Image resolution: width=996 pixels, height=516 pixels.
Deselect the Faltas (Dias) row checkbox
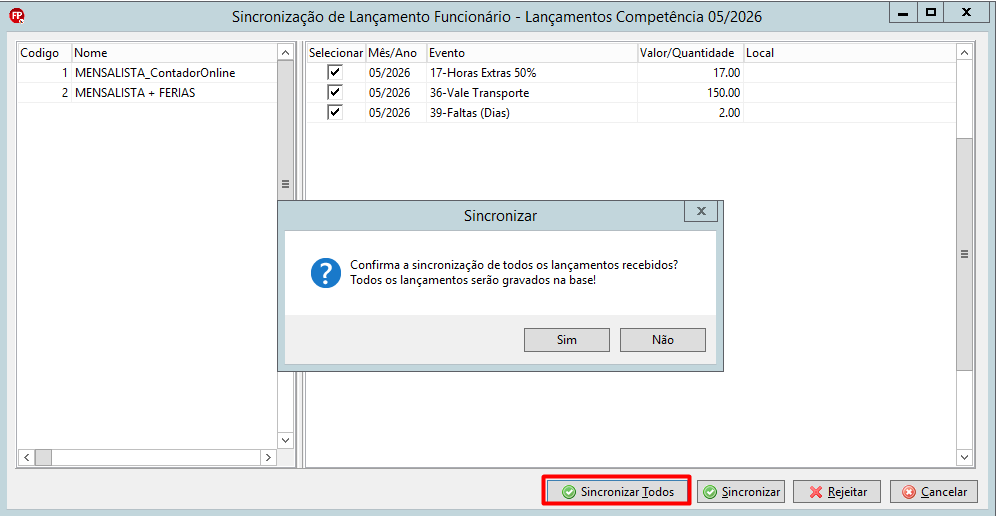coord(335,112)
